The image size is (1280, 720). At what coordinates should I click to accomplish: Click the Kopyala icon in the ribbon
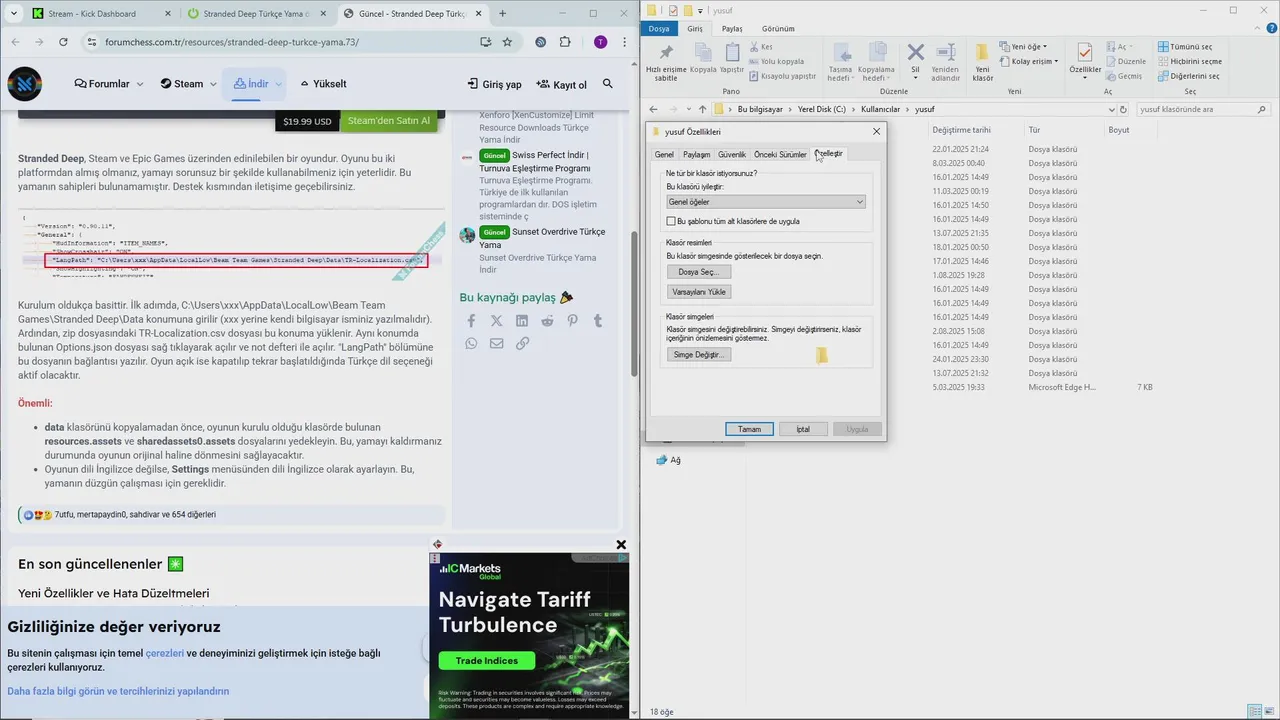tap(703, 53)
